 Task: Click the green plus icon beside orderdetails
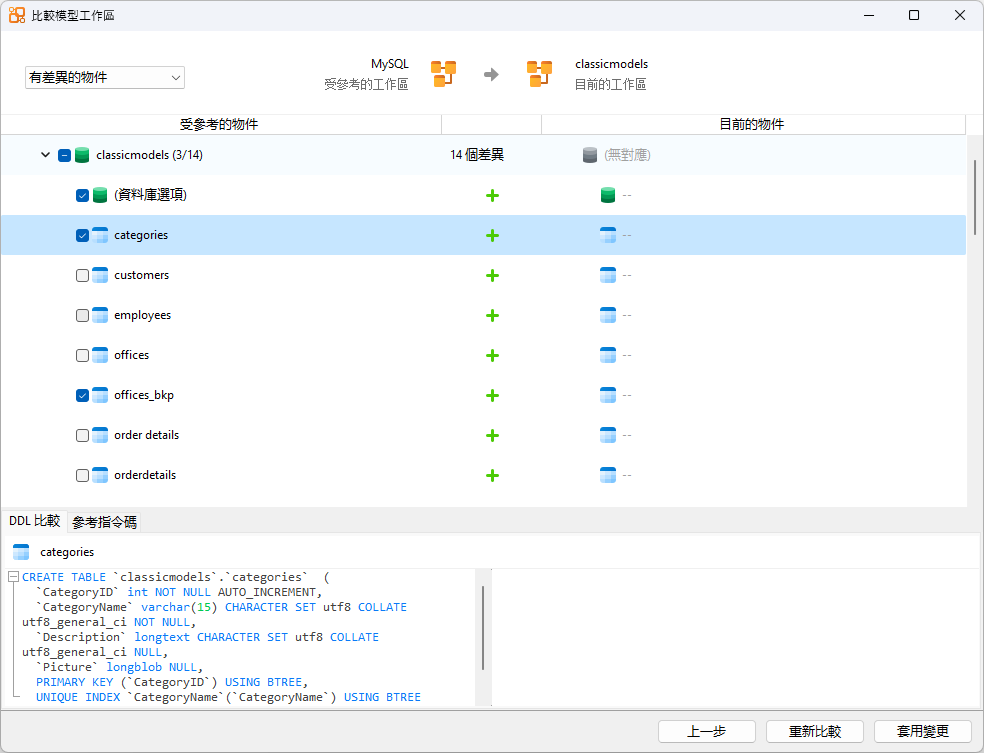tap(492, 475)
